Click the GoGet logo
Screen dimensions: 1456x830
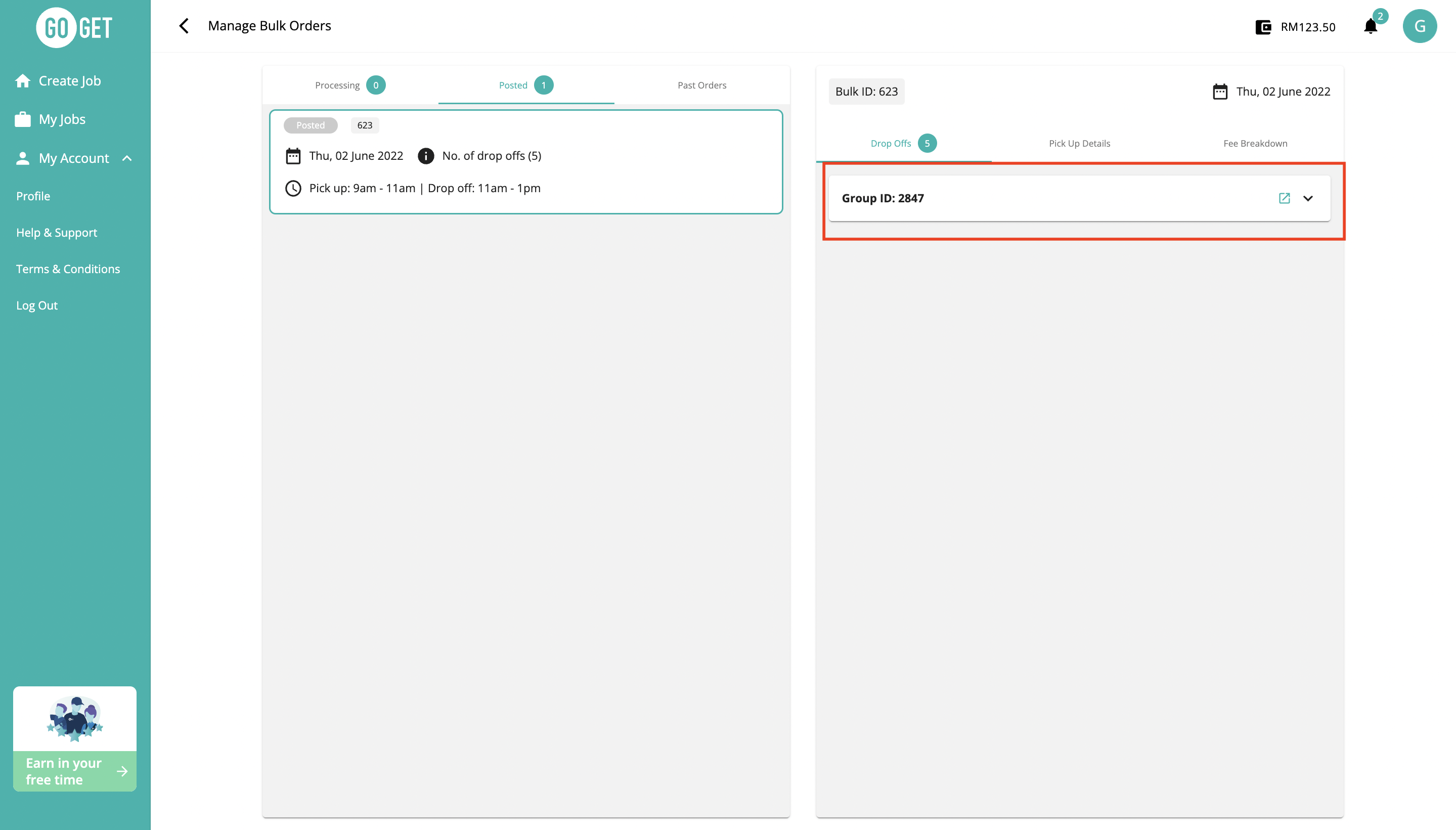coord(75,27)
